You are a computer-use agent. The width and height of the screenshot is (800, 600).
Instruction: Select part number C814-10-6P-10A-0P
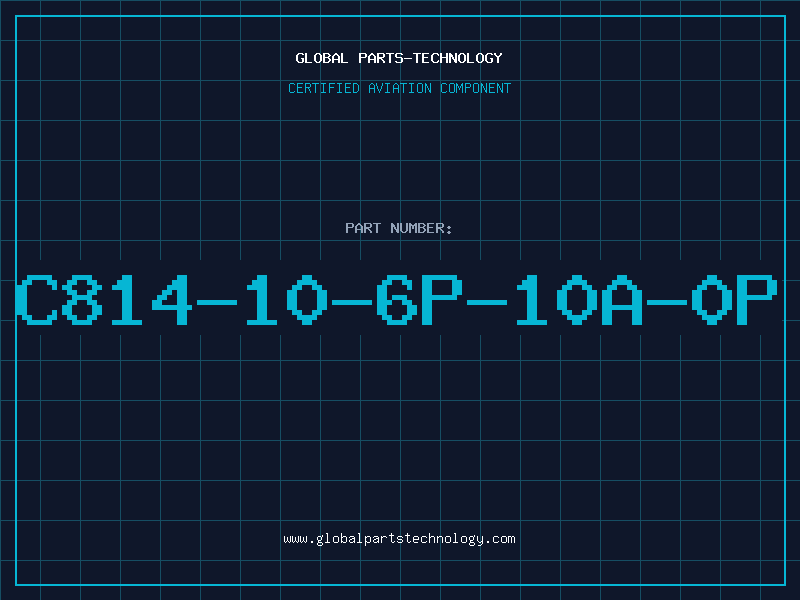pos(397,300)
